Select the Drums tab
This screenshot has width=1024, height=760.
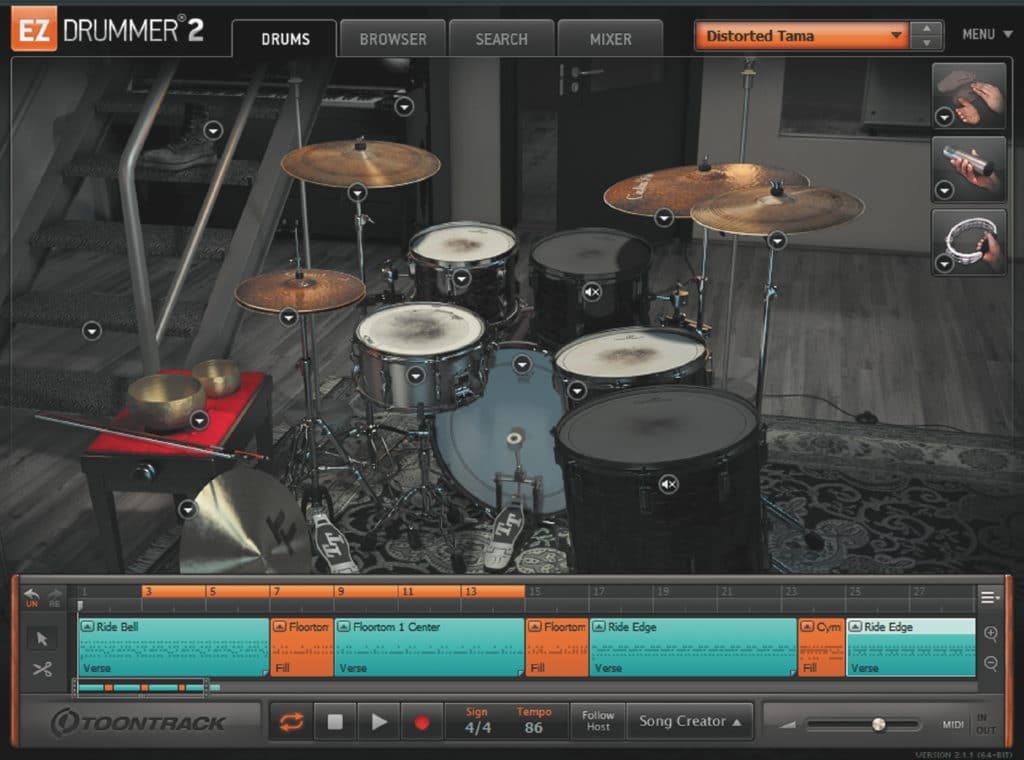click(285, 39)
